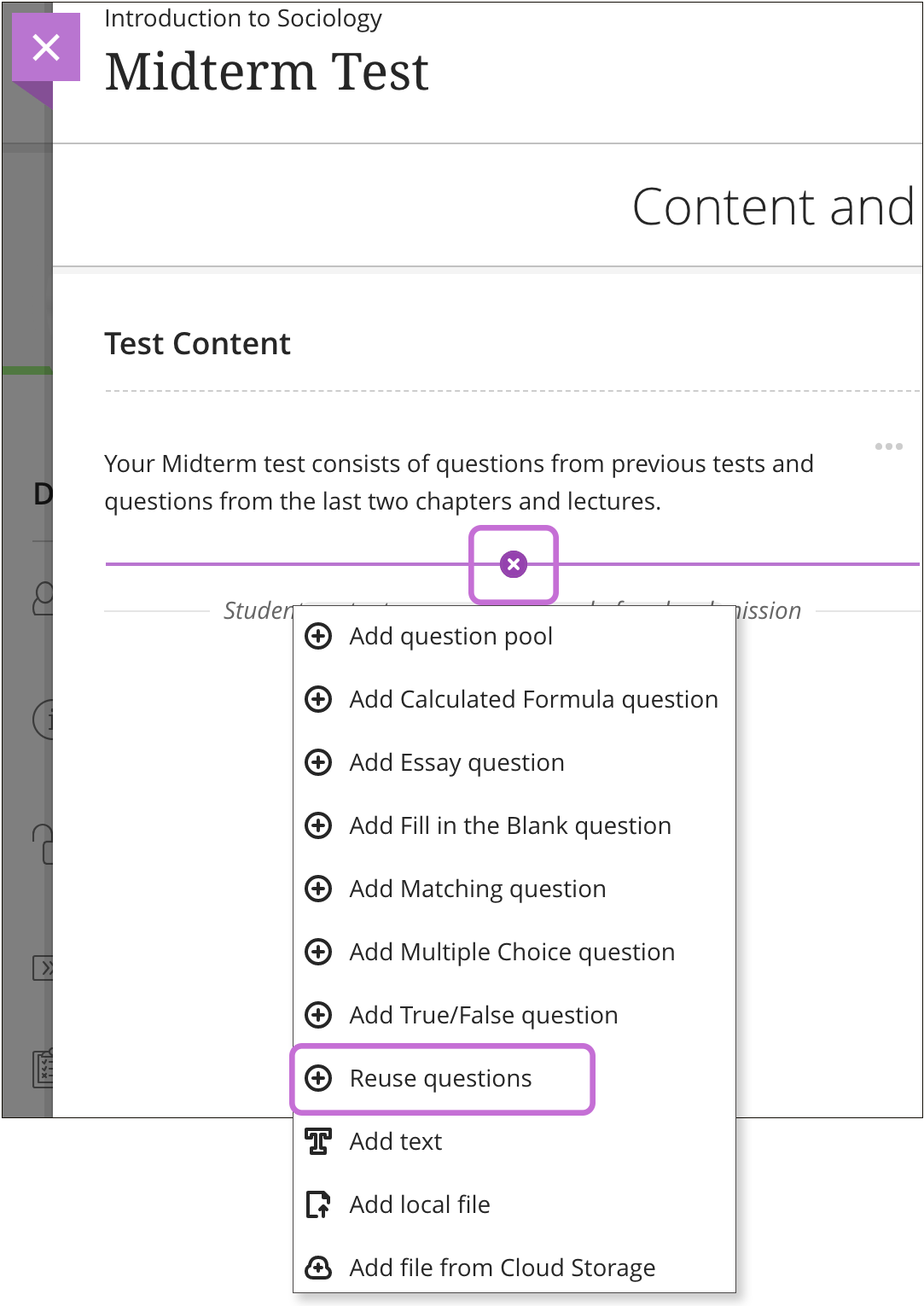Image resolution: width=924 pixels, height=1306 pixels.
Task: Choose Add True/False question
Action: coord(483,1015)
